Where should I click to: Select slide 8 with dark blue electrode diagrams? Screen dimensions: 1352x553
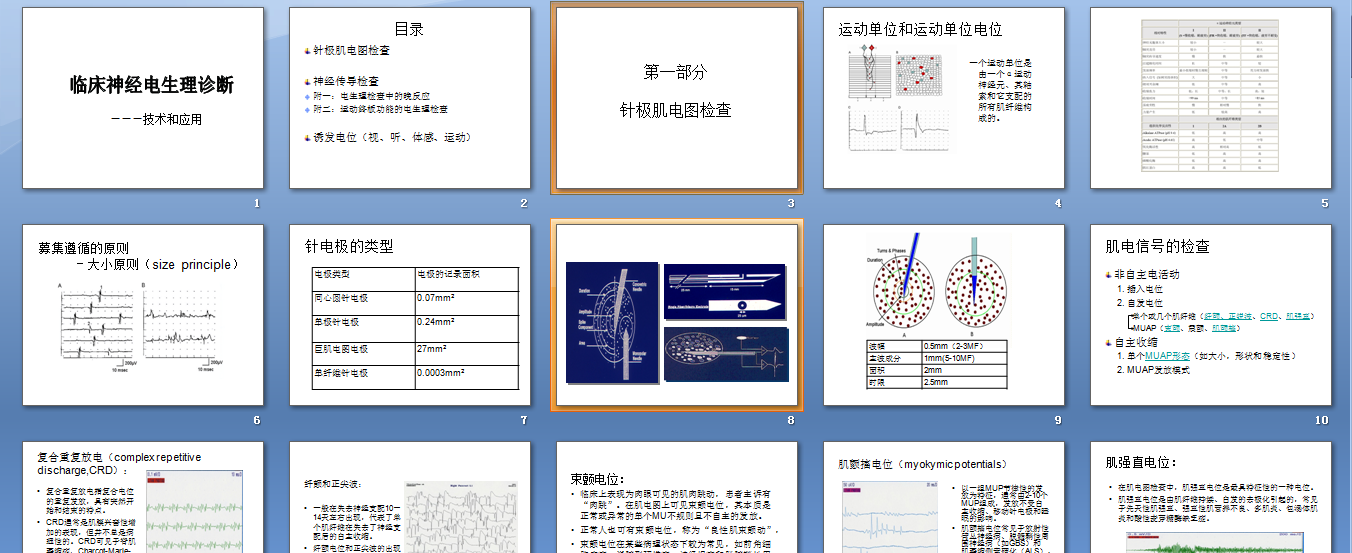pos(675,314)
